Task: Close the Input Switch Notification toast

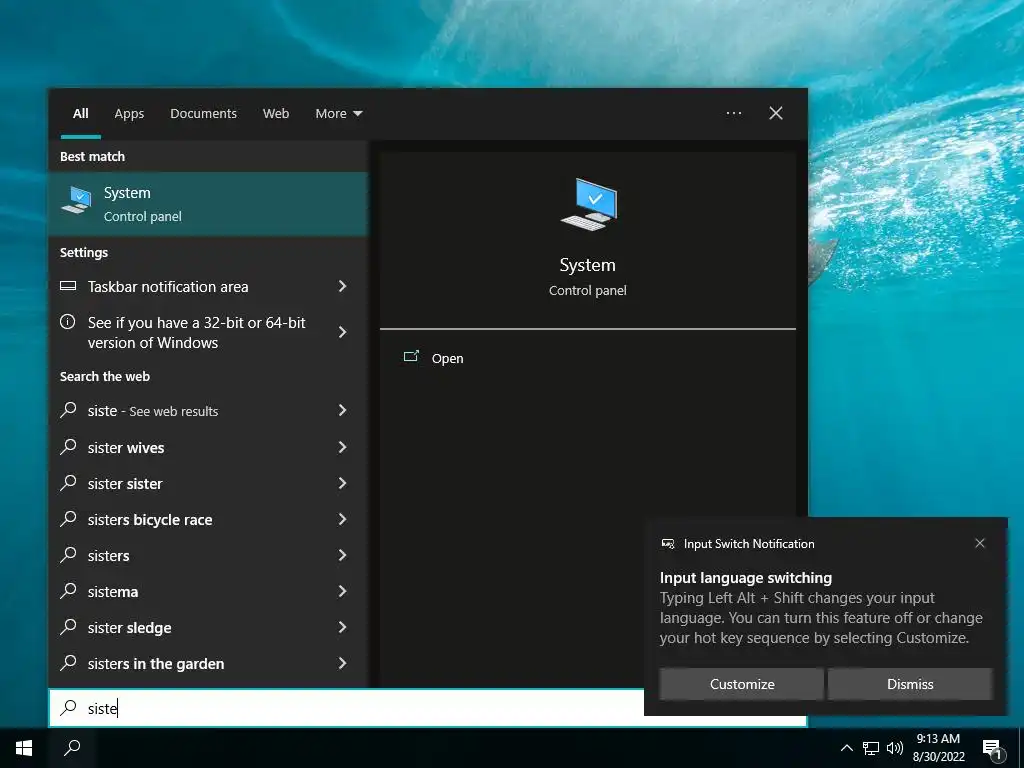Action: point(980,543)
